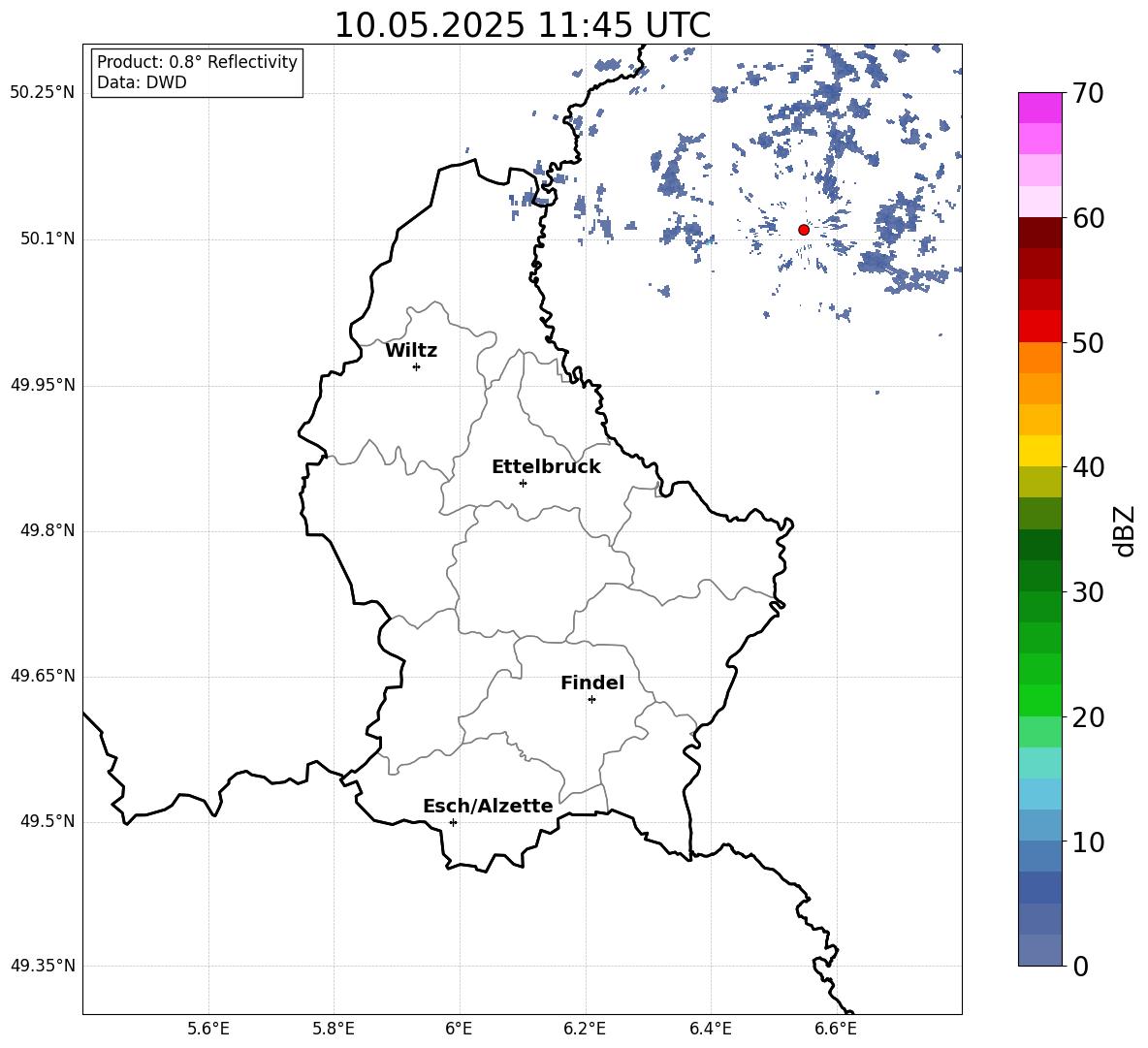This screenshot has width=1148, height=1048.
Task: Click the red radar site marker dot
Action: point(804,230)
